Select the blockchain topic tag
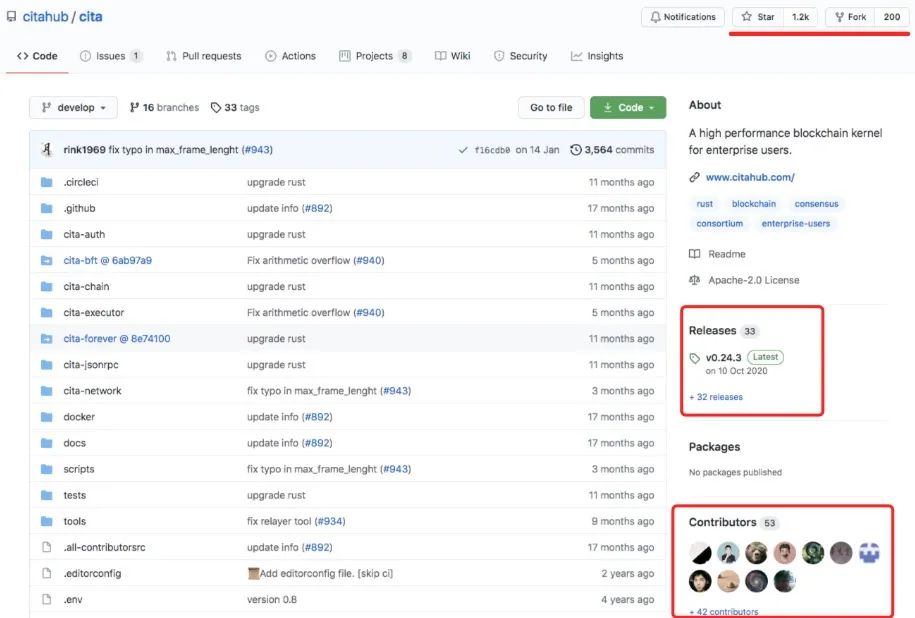 tap(754, 204)
